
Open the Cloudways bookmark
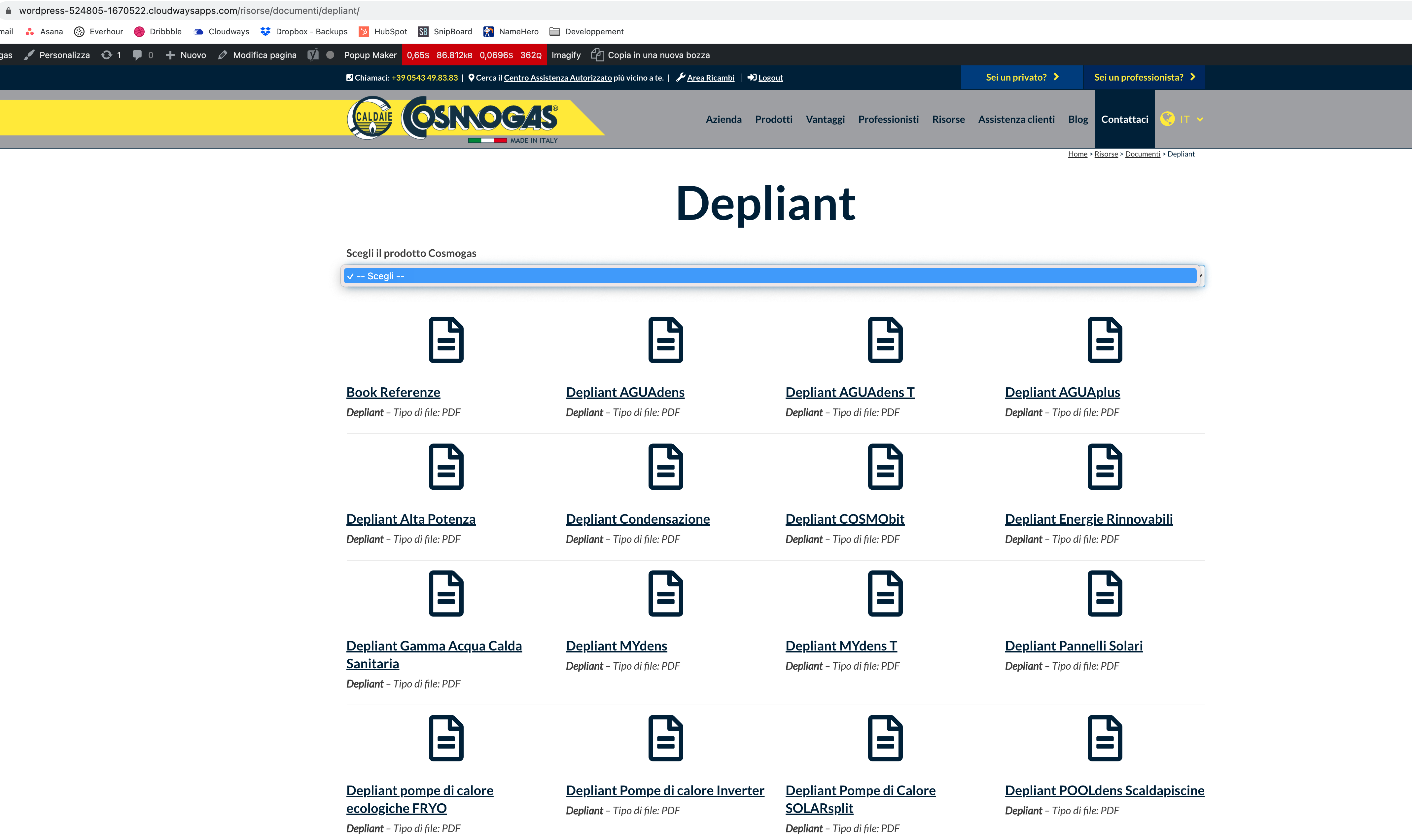221,32
